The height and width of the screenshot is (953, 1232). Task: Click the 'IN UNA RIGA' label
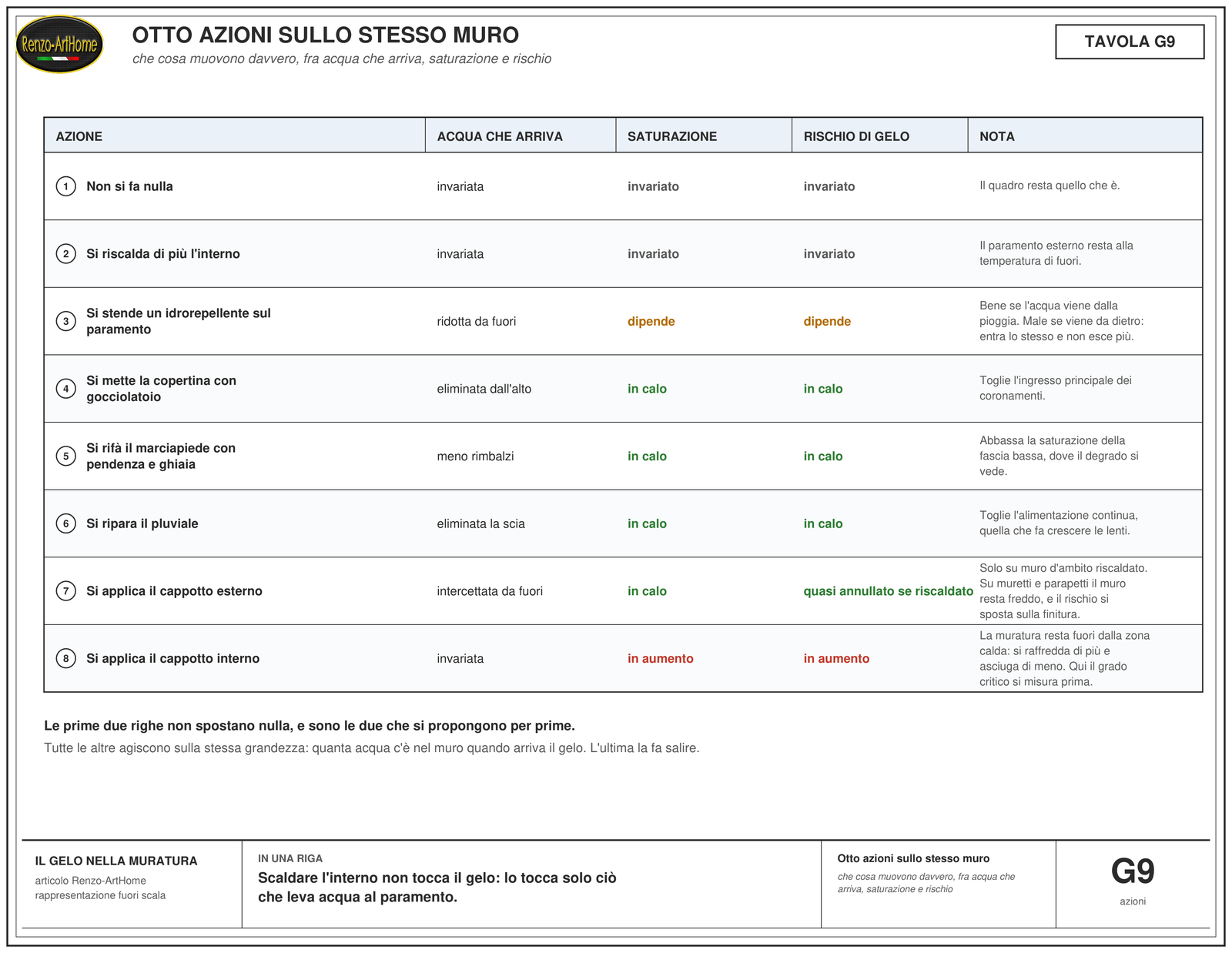(290, 858)
